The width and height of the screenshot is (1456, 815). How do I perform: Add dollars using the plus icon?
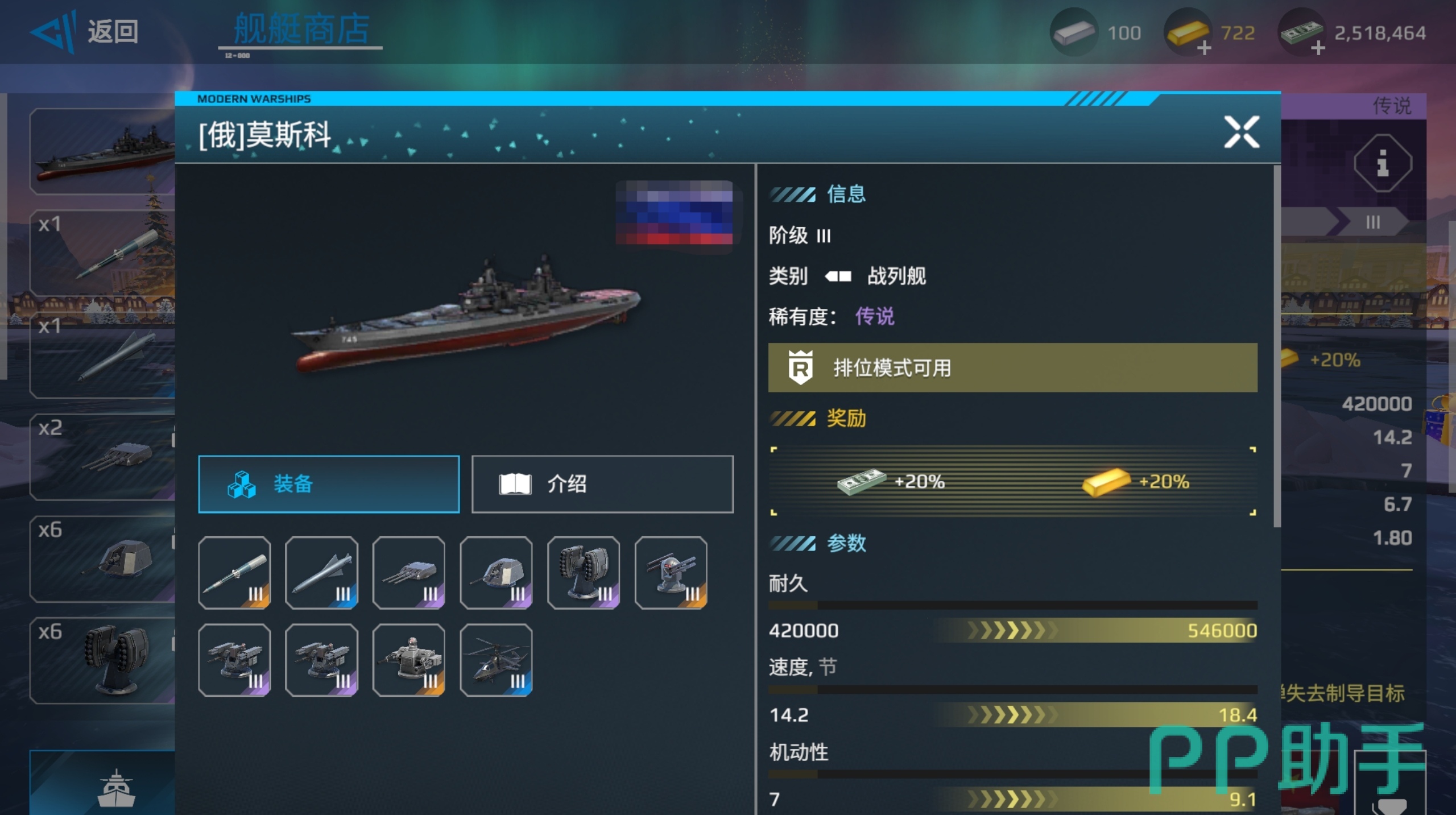tap(1317, 48)
